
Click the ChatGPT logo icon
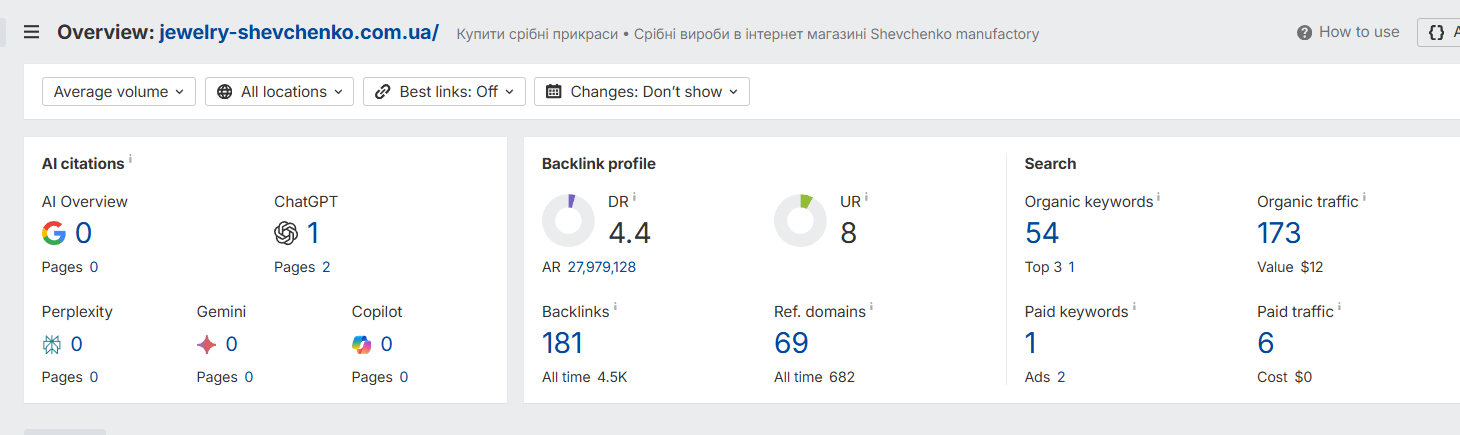tap(286, 233)
